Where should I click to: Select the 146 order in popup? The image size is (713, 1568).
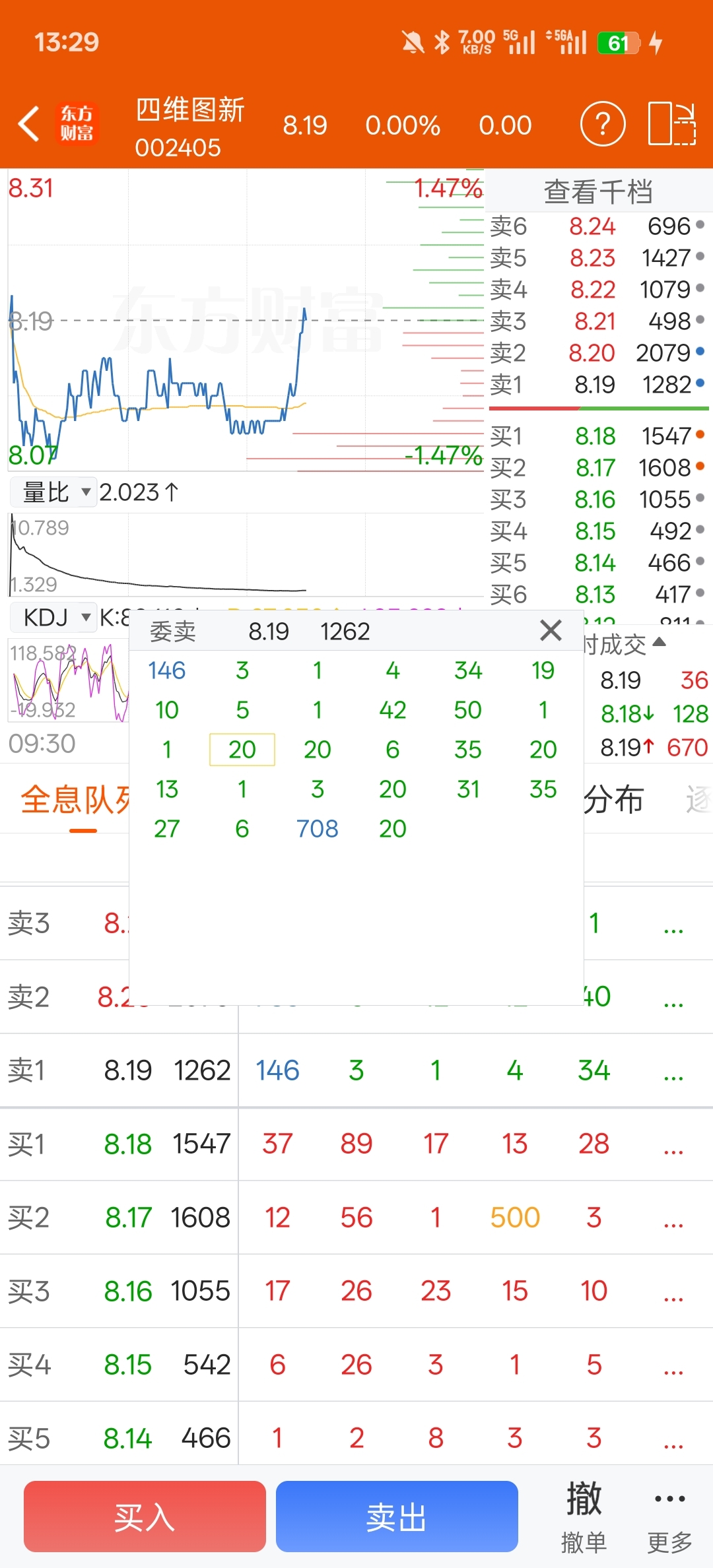pyautogui.click(x=167, y=670)
